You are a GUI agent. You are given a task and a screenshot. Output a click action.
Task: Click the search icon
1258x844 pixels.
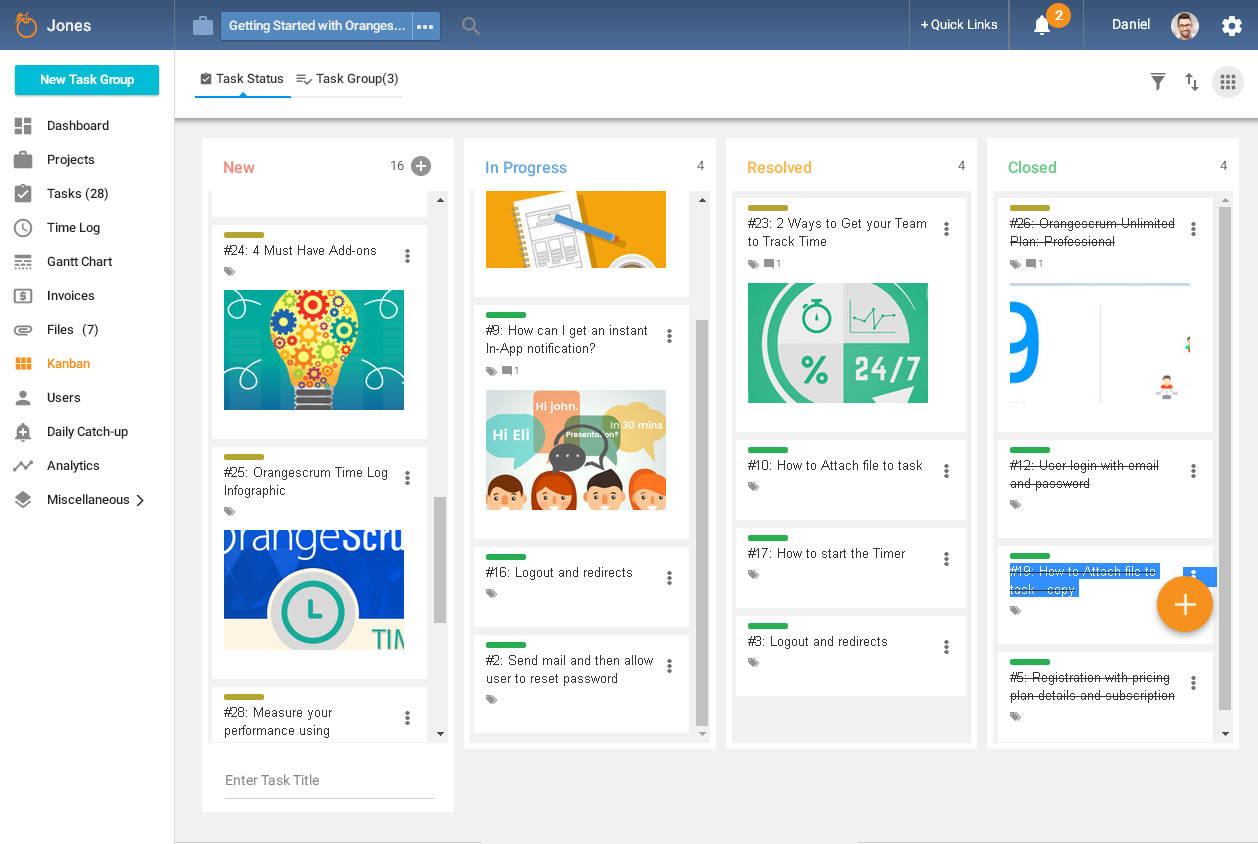(x=470, y=26)
